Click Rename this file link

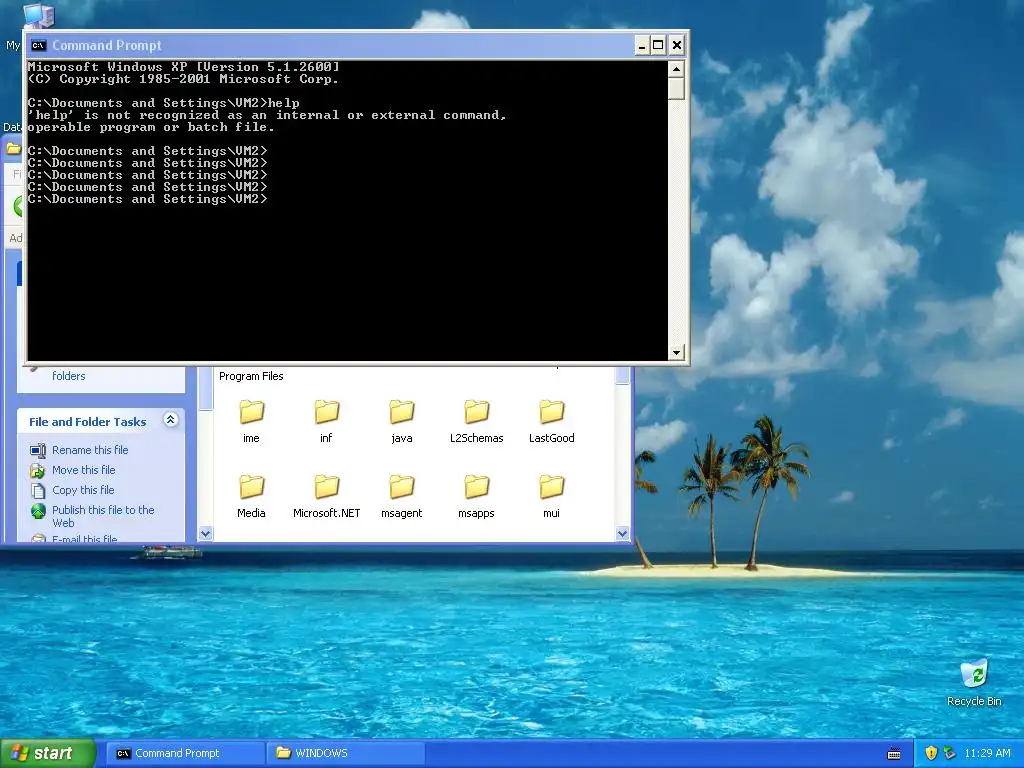pyautogui.click(x=90, y=450)
